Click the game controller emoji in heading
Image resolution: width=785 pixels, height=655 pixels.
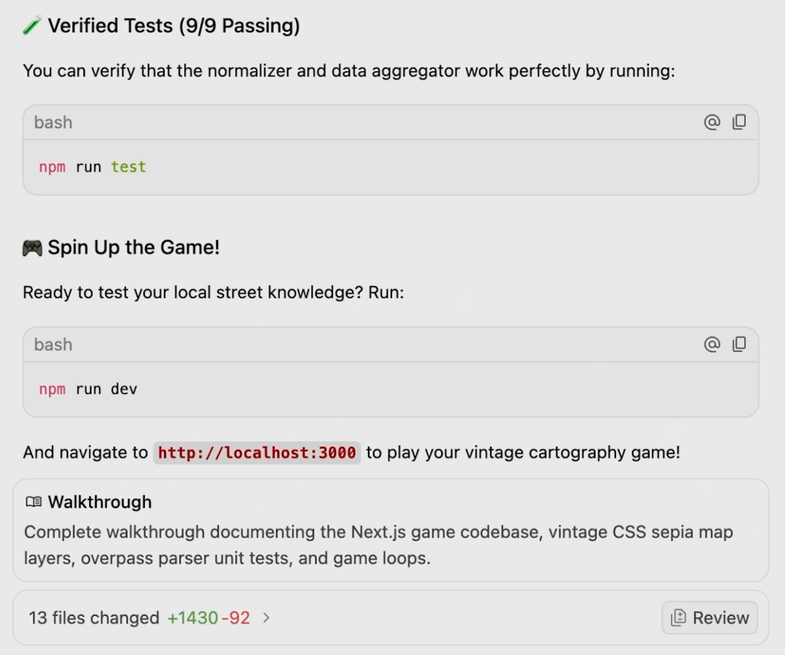(32, 248)
